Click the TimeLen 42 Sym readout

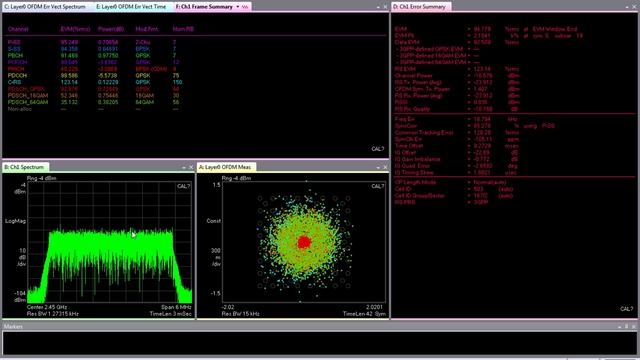coord(364,314)
